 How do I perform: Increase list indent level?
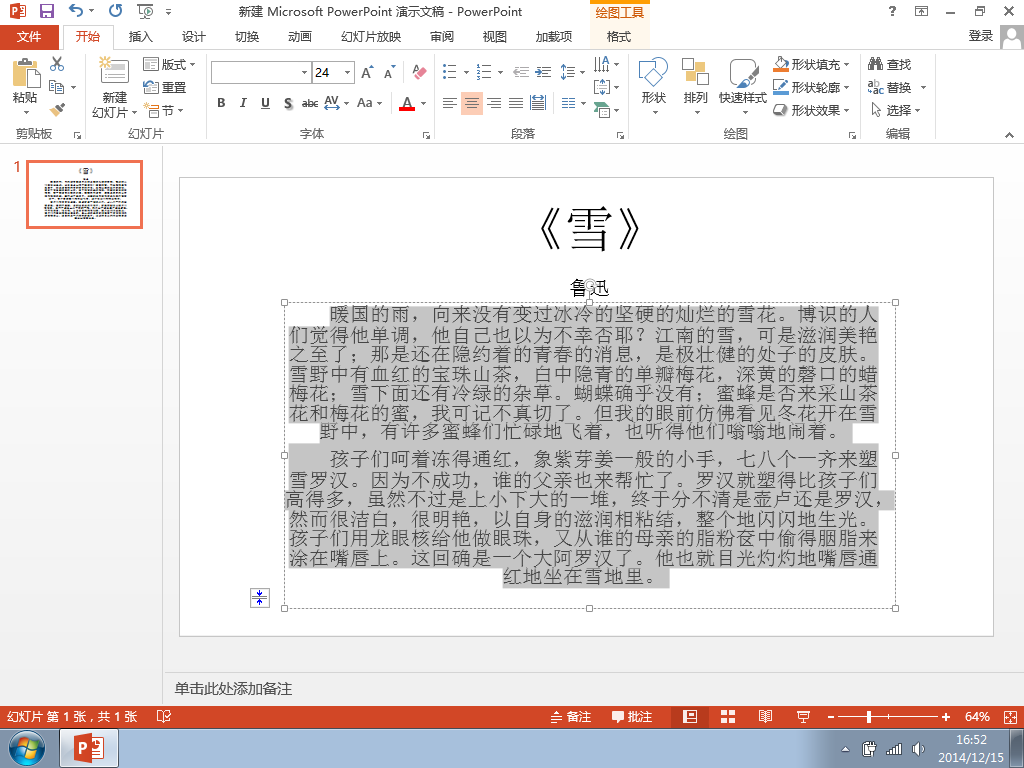pos(543,72)
